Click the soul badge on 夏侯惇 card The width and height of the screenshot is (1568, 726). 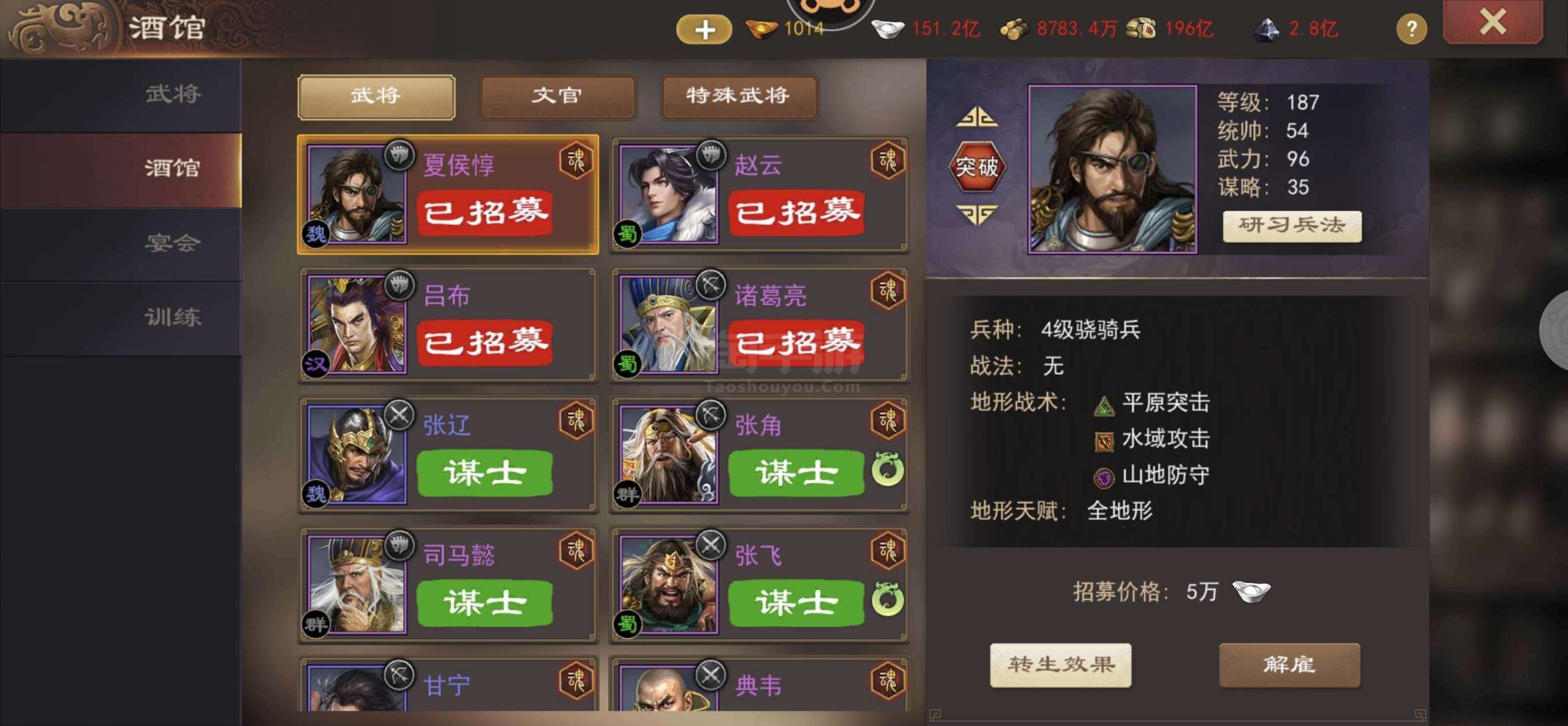[x=576, y=161]
